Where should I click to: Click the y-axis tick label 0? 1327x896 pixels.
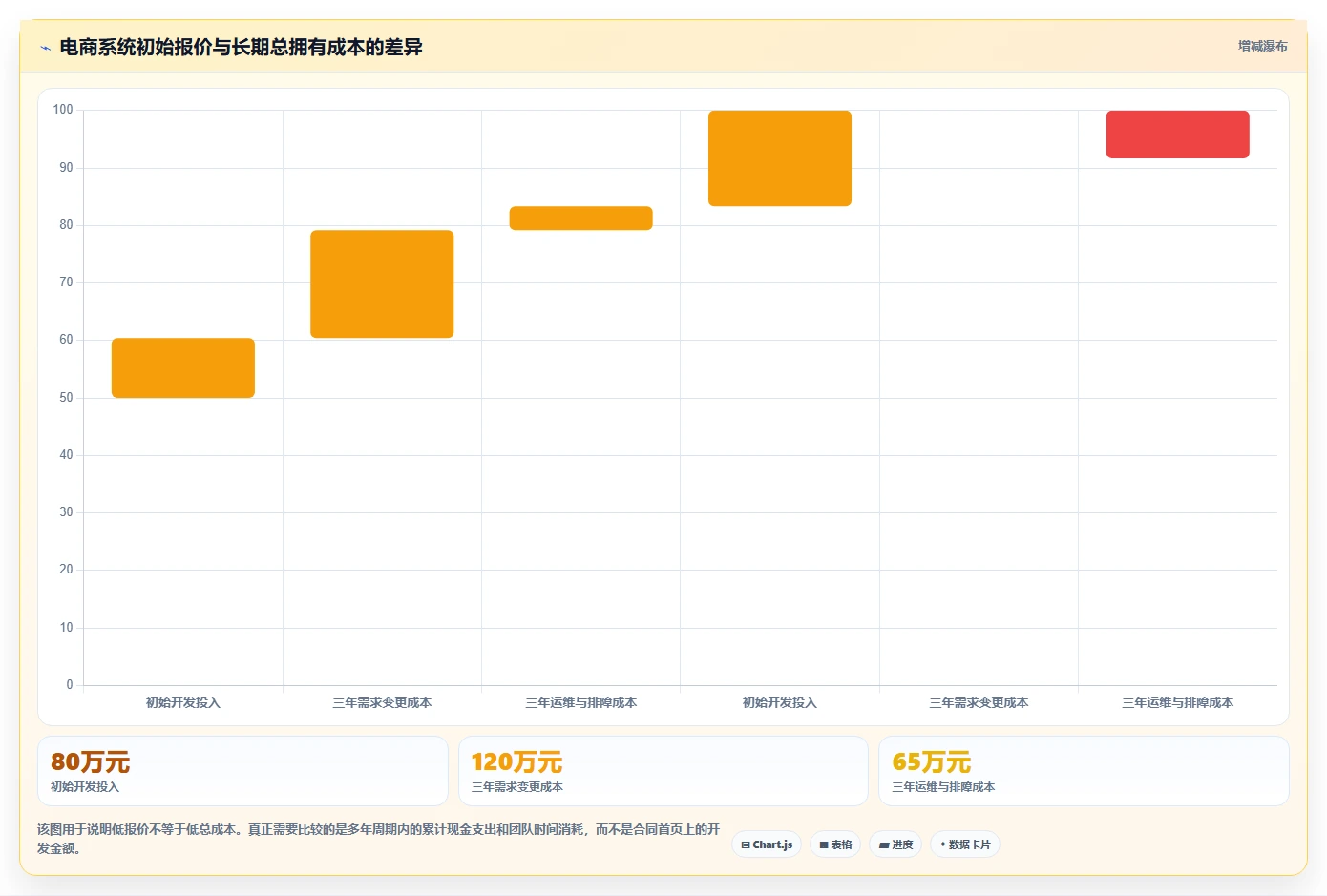pyautogui.click(x=70, y=685)
